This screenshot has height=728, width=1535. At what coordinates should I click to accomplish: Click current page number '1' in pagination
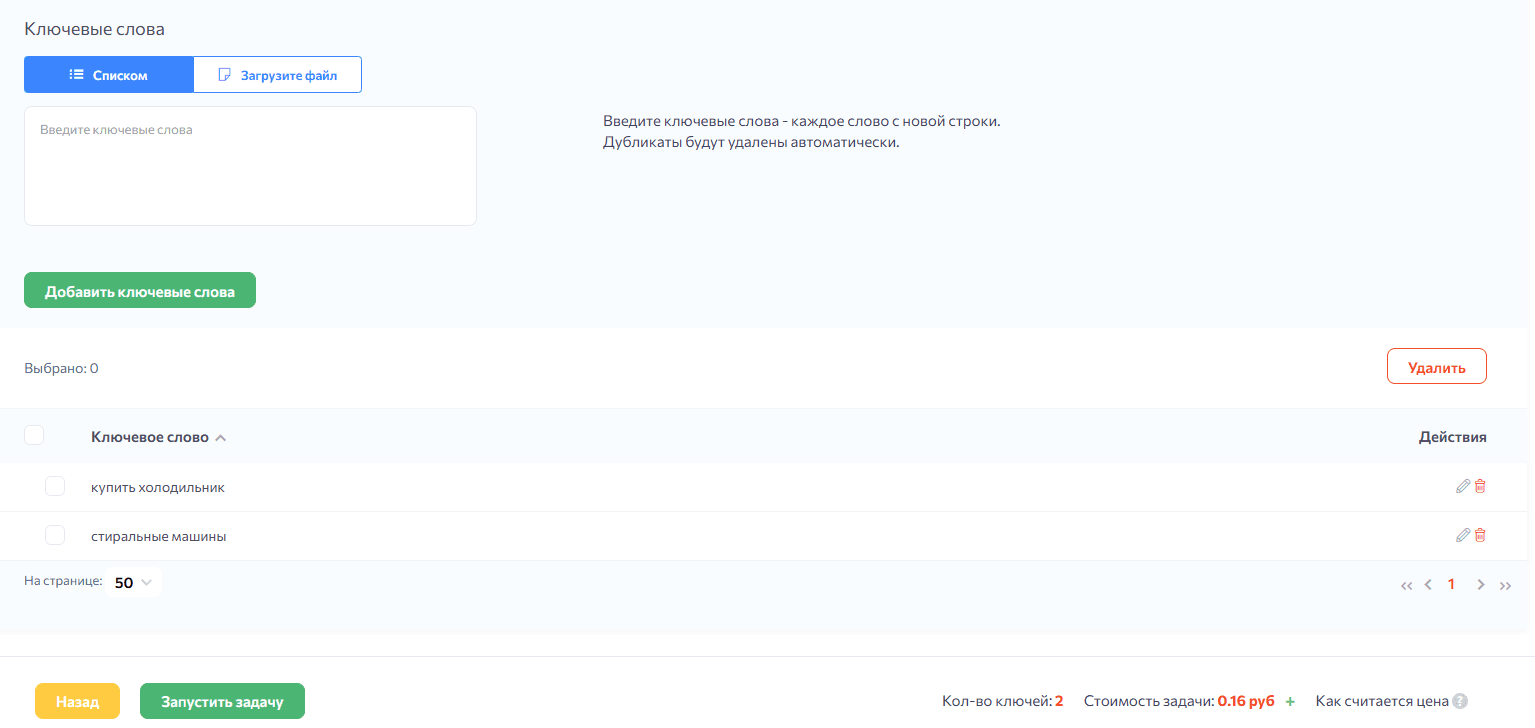(x=1451, y=584)
